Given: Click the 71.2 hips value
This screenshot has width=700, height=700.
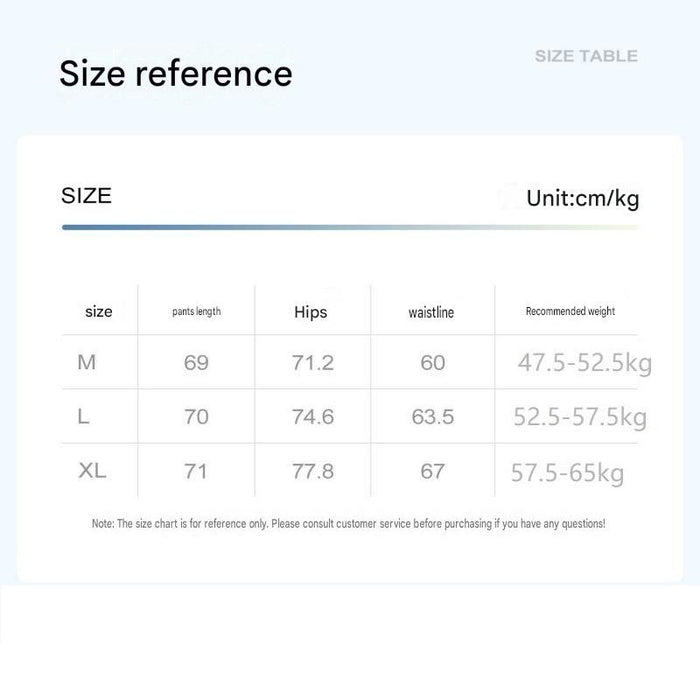Looking at the screenshot, I should click(x=312, y=362).
